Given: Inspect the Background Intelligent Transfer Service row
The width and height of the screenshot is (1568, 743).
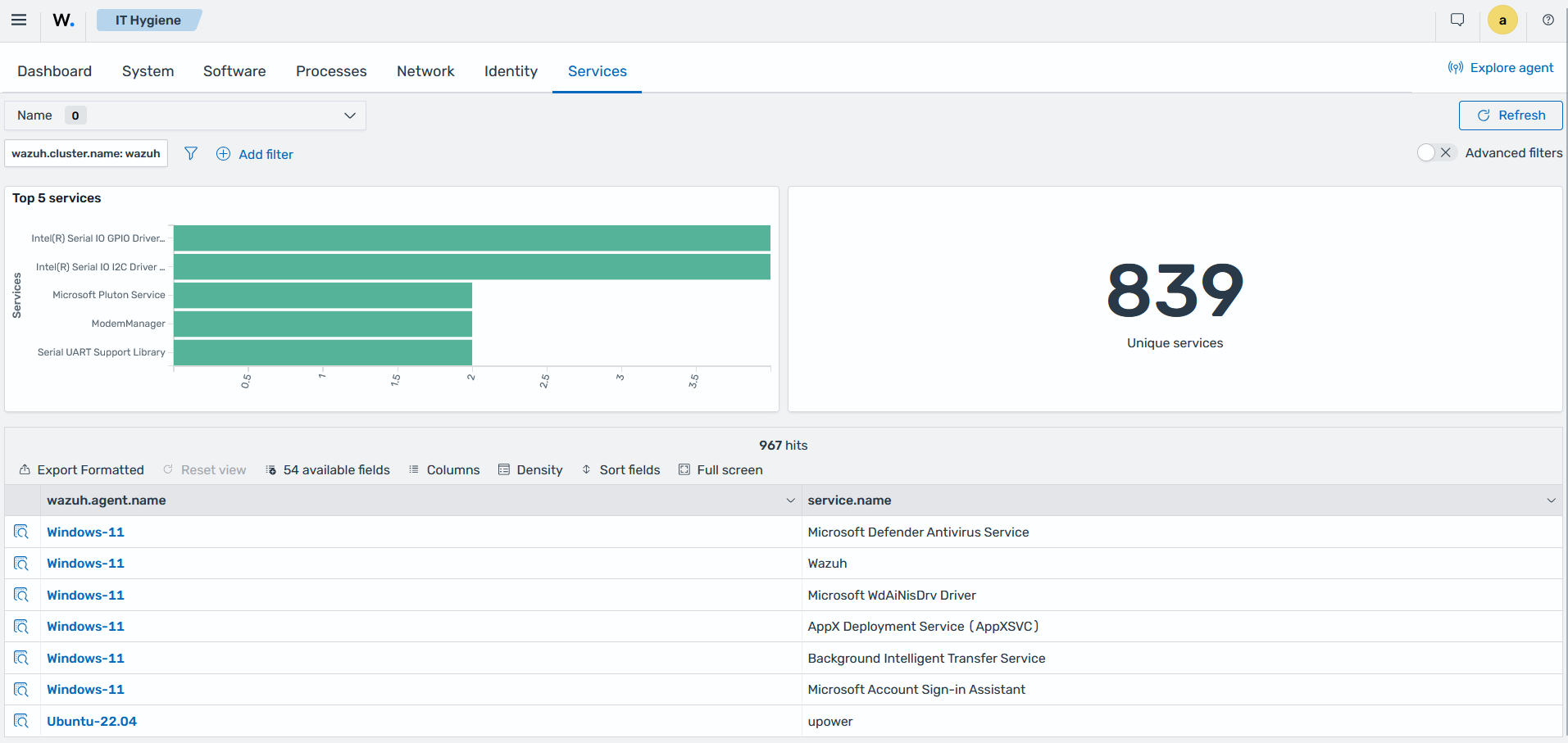Looking at the screenshot, I should coord(21,658).
